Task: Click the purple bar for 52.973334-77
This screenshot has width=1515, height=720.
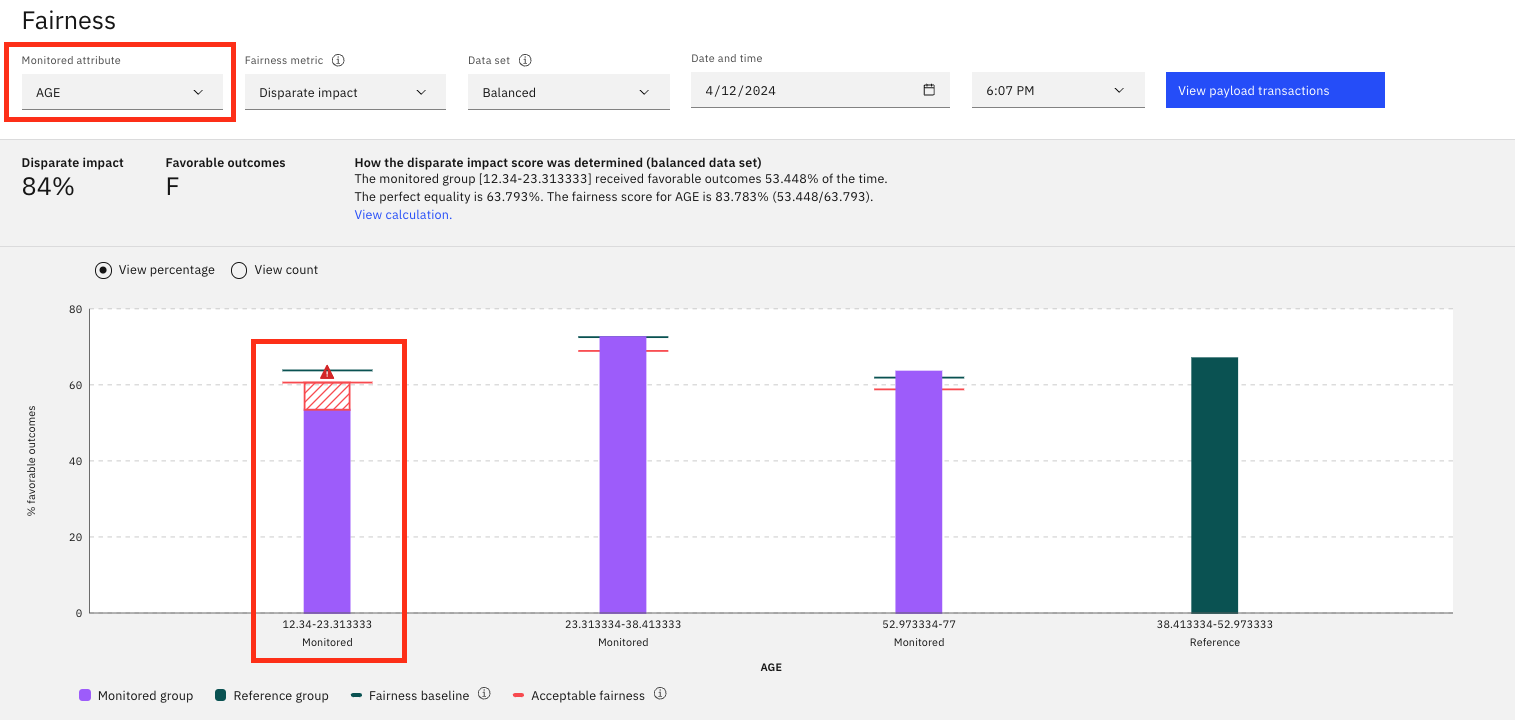Action: pyautogui.click(x=919, y=491)
